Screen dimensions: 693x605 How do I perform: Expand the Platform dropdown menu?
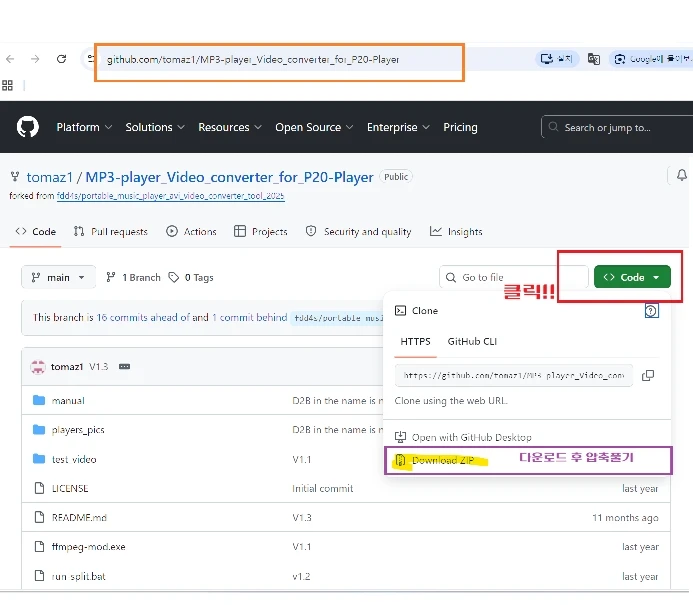[84, 127]
